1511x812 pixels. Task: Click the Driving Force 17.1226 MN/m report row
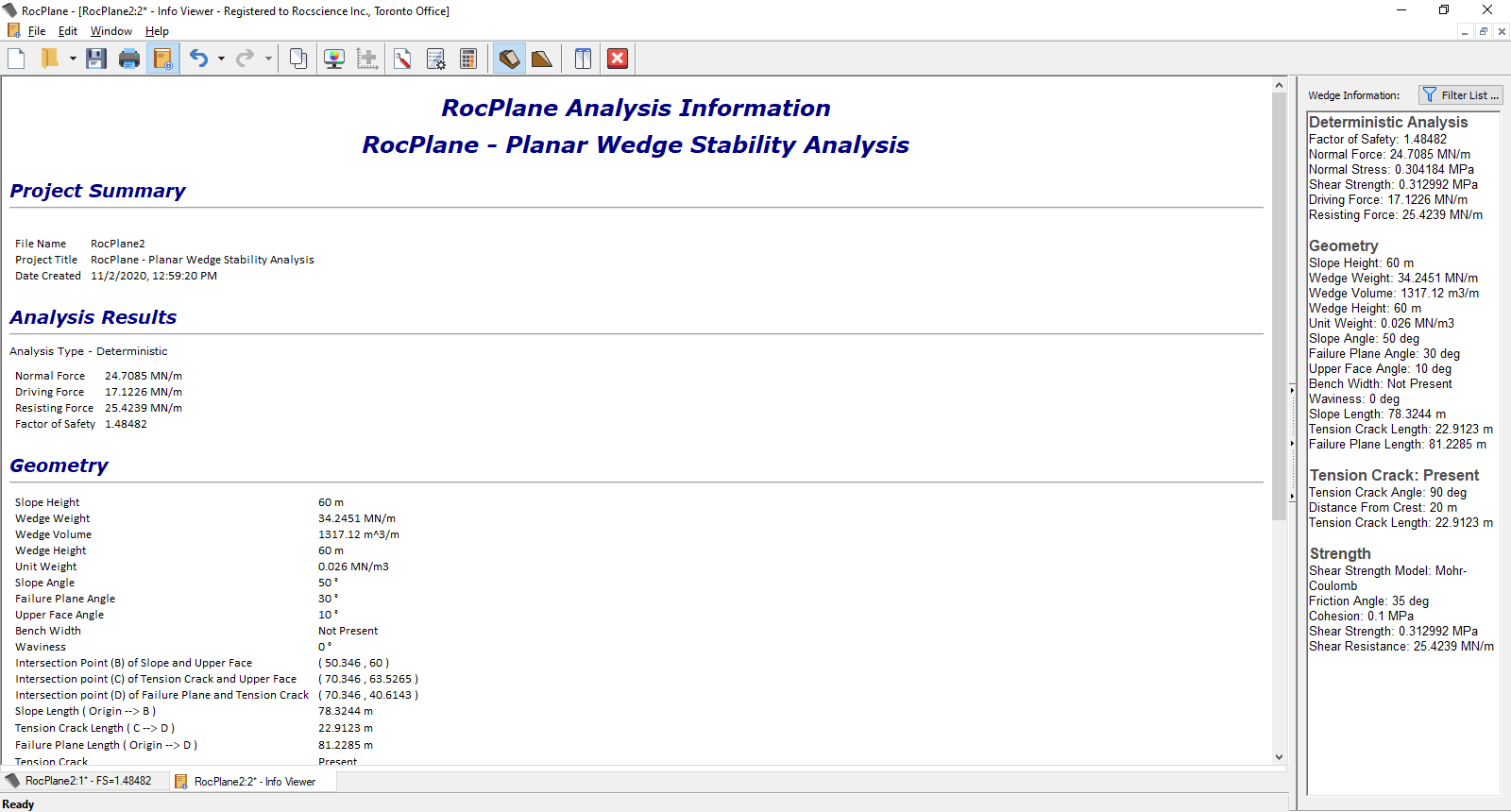(x=98, y=392)
